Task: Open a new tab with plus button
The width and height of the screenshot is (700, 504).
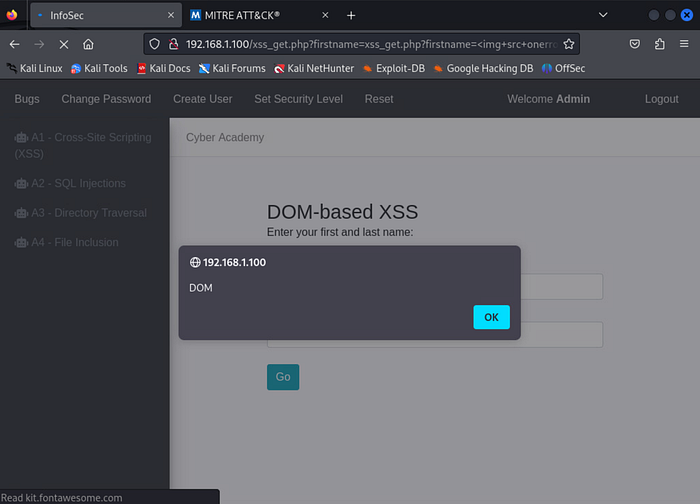Action: click(x=351, y=16)
